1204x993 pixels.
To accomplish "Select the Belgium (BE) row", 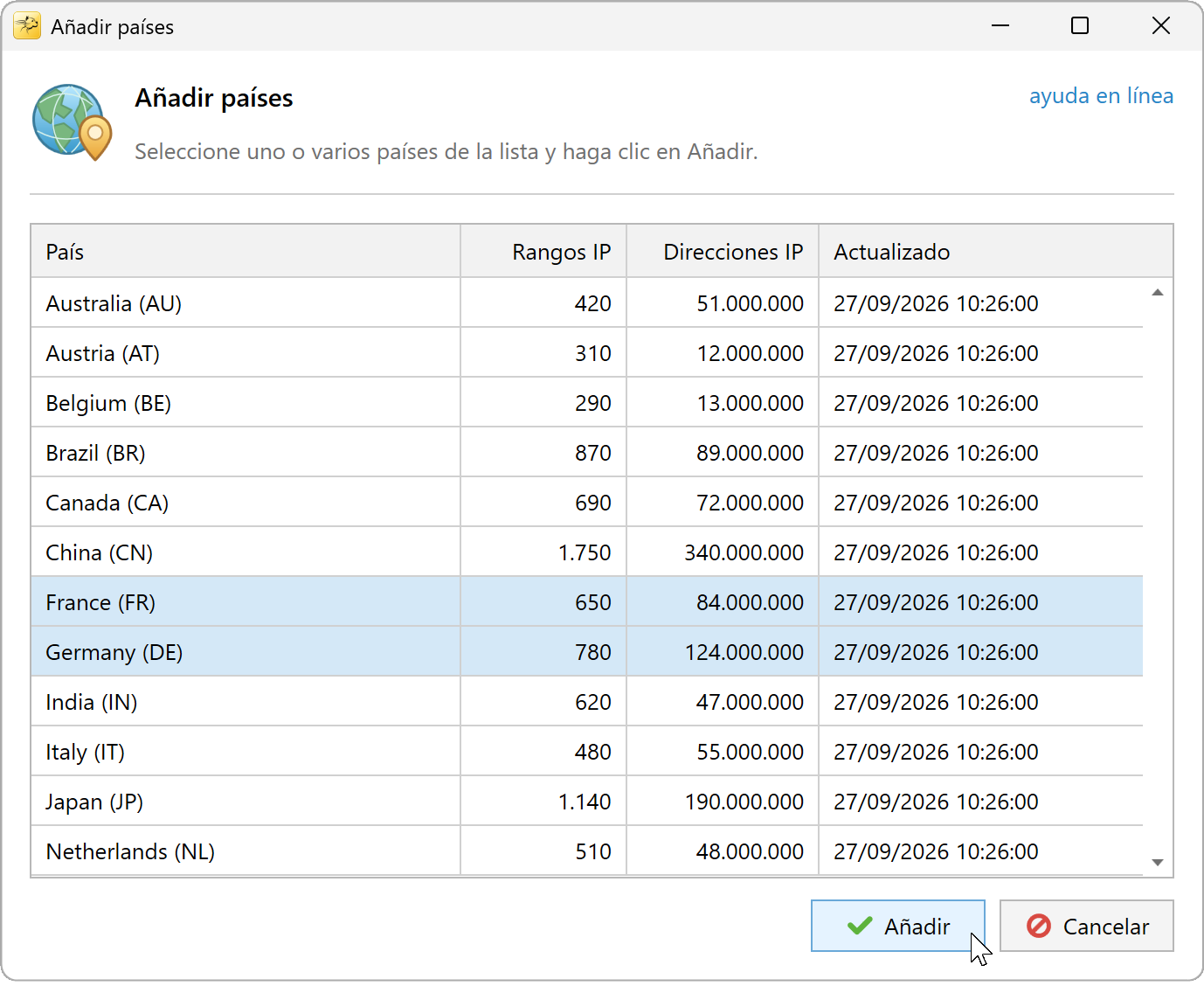I will [587, 403].
